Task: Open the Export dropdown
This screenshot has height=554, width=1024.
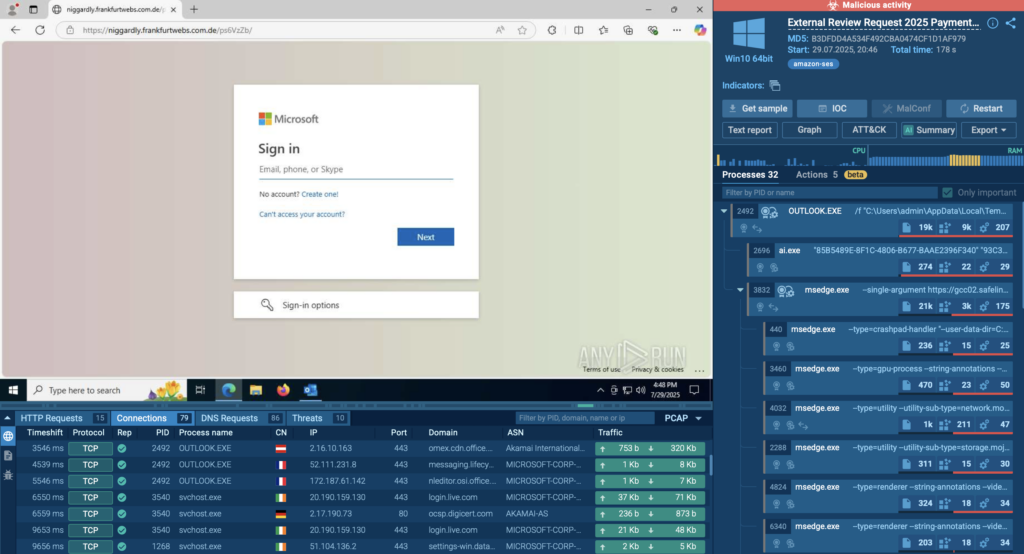Action: pyautogui.click(x=988, y=130)
